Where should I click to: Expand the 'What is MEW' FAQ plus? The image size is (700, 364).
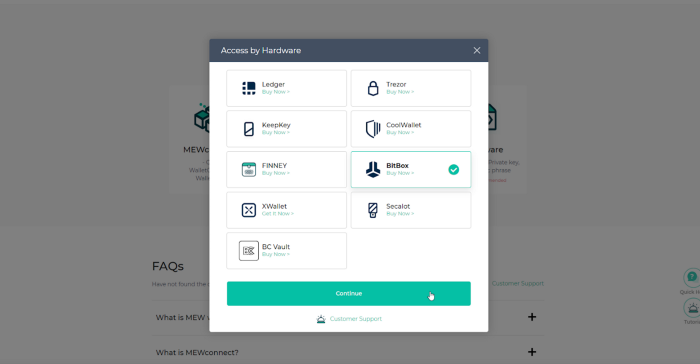click(532, 317)
